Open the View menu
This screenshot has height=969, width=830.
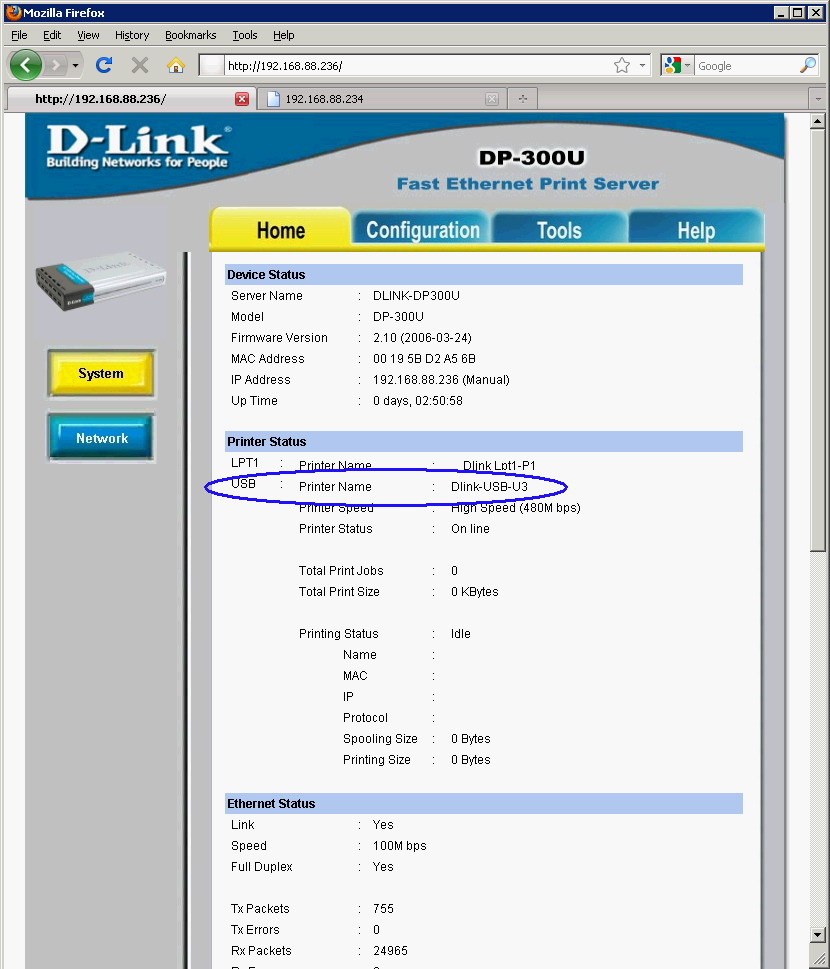pos(88,35)
